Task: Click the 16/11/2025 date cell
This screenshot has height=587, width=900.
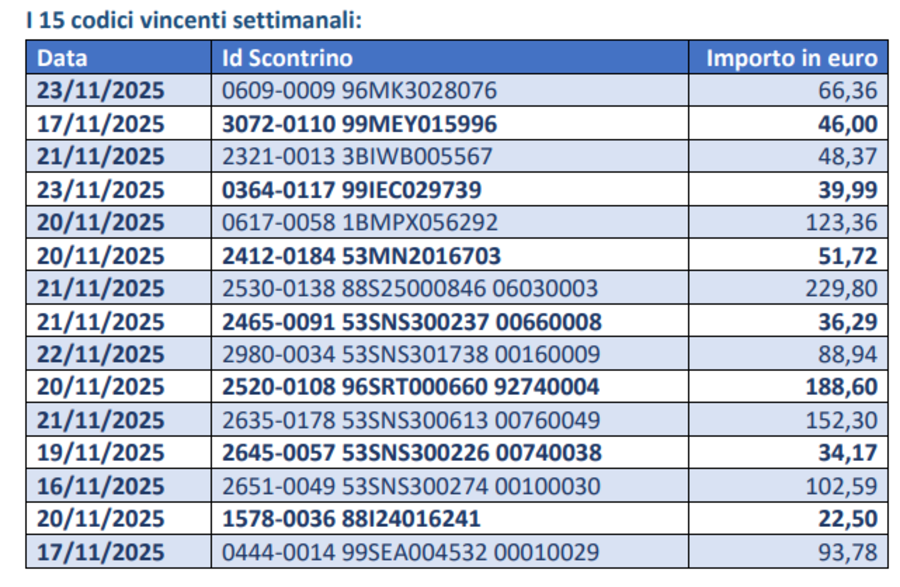Action: pos(101,487)
